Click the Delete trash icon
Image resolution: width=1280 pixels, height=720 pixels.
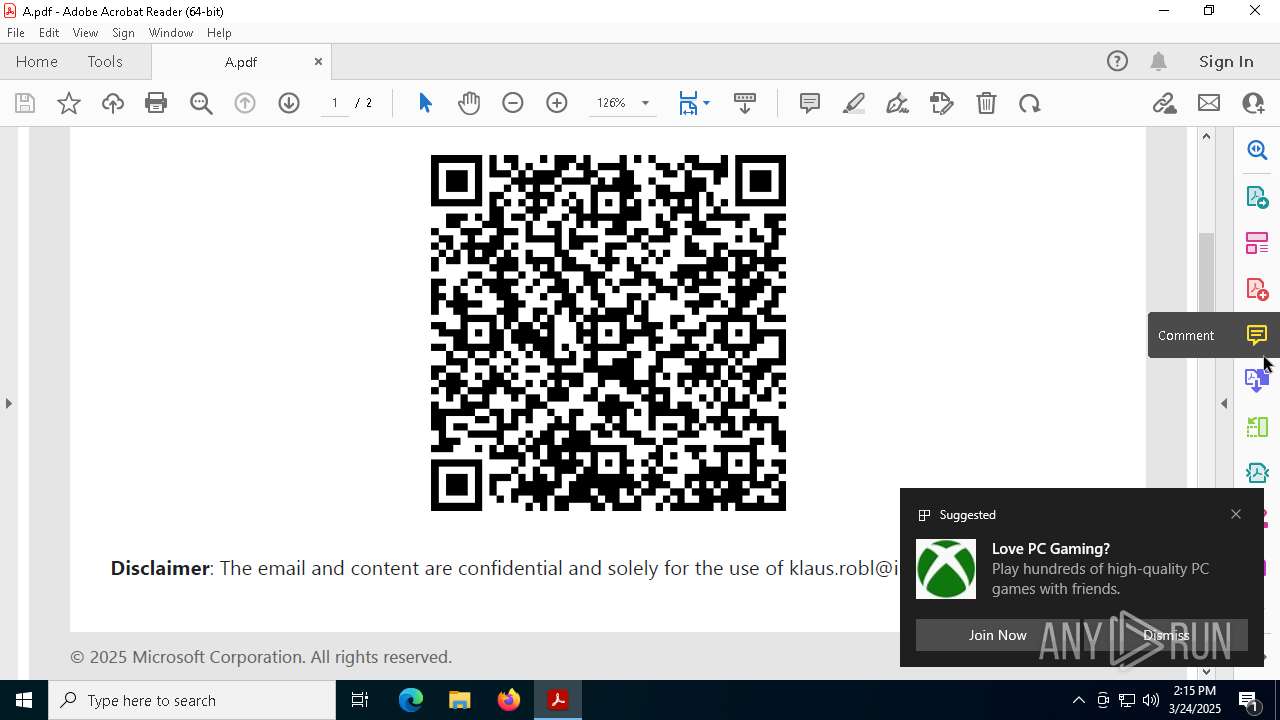coord(986,103)
